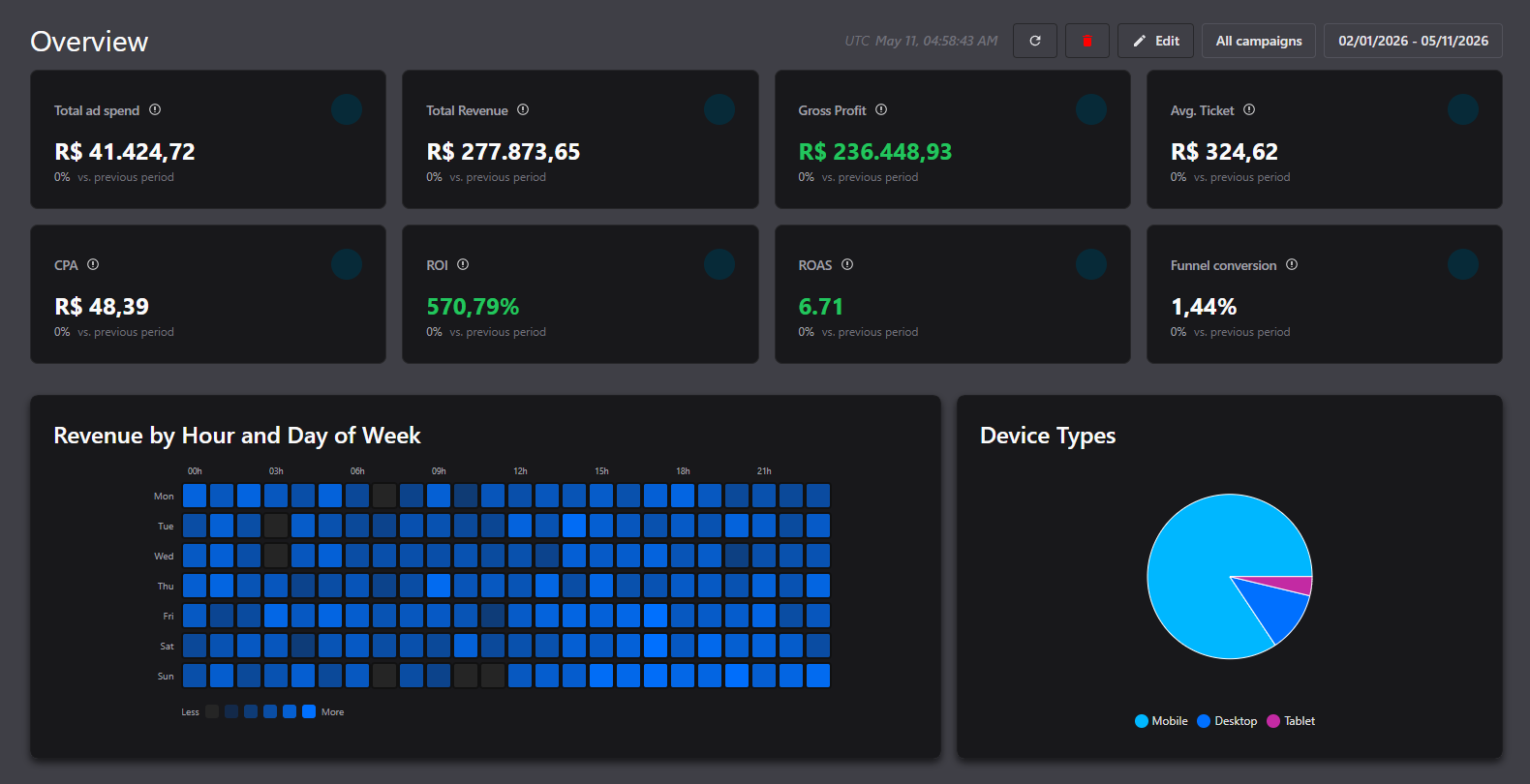
Task: Click the round icon on Avg. Ticket card
Action: [x=1463, y=109]
